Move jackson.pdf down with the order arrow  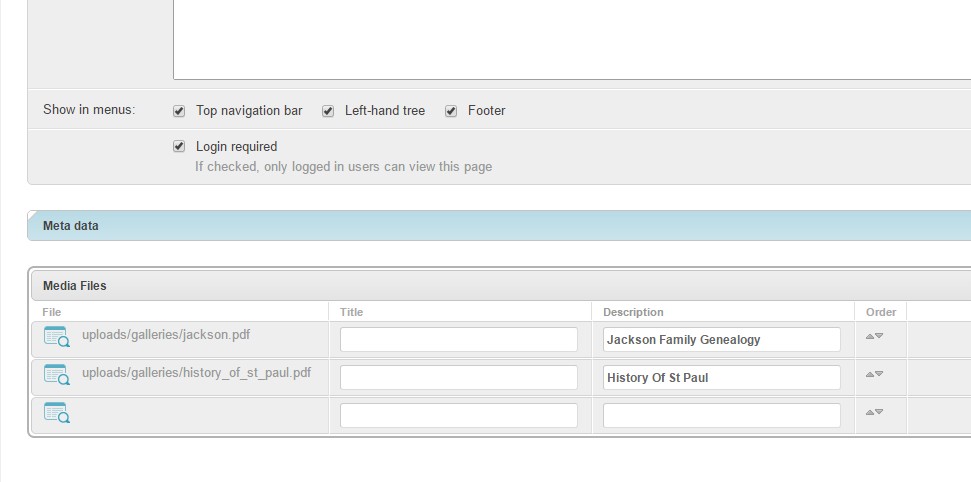coord(879,336)
